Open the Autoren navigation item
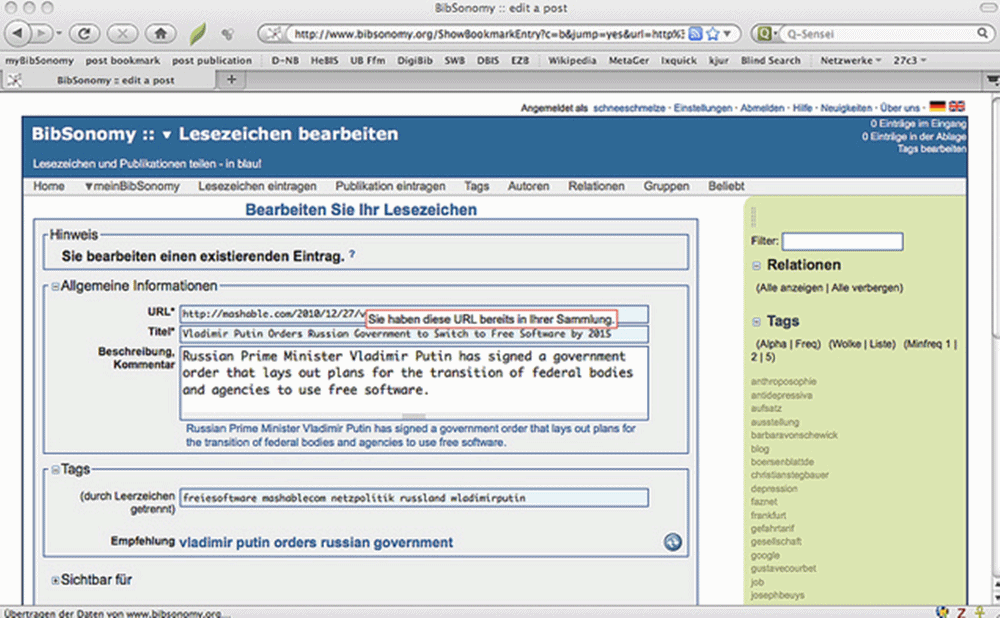Image resolution: width=1000 pixels, height=618 pixels. pyautogui.click(x=528, y=186)
